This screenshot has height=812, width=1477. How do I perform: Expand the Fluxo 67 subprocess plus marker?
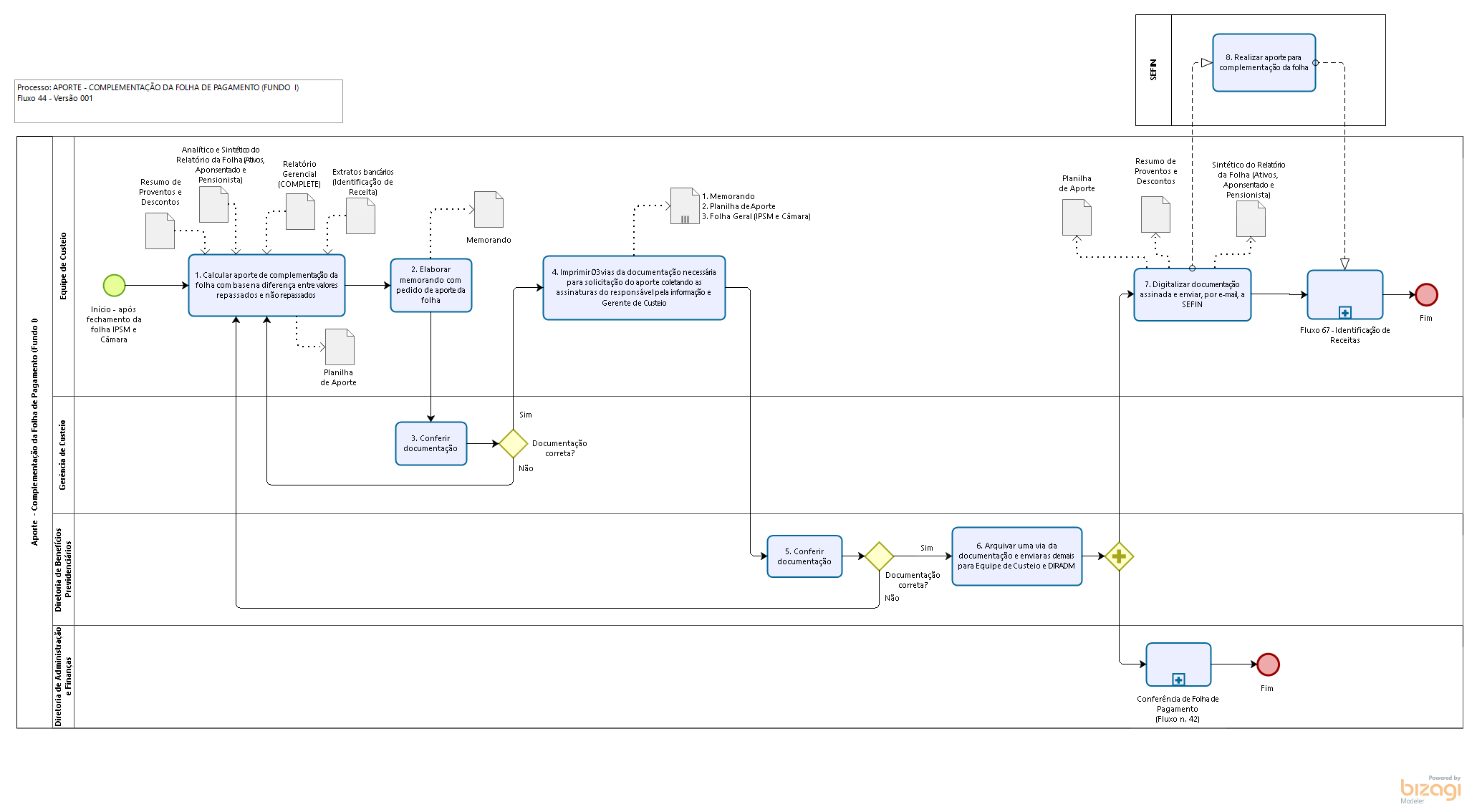click(1344, 313)
